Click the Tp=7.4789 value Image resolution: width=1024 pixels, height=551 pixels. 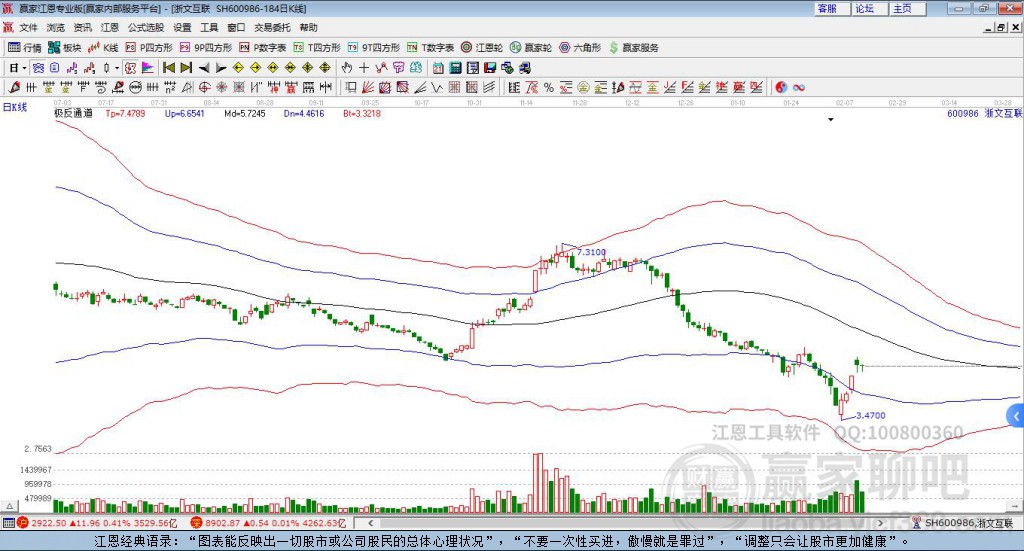[x=125, y=114]
